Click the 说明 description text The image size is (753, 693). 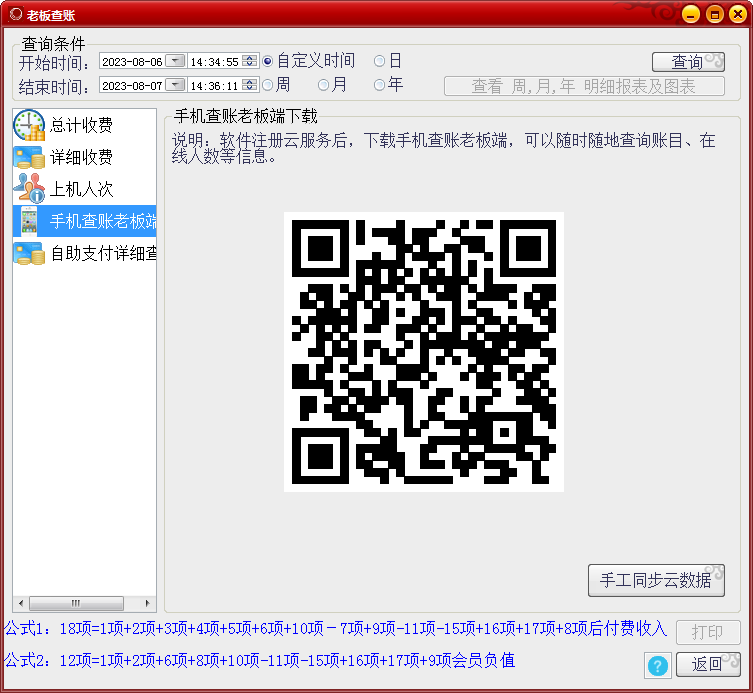[x=444, y=148]
